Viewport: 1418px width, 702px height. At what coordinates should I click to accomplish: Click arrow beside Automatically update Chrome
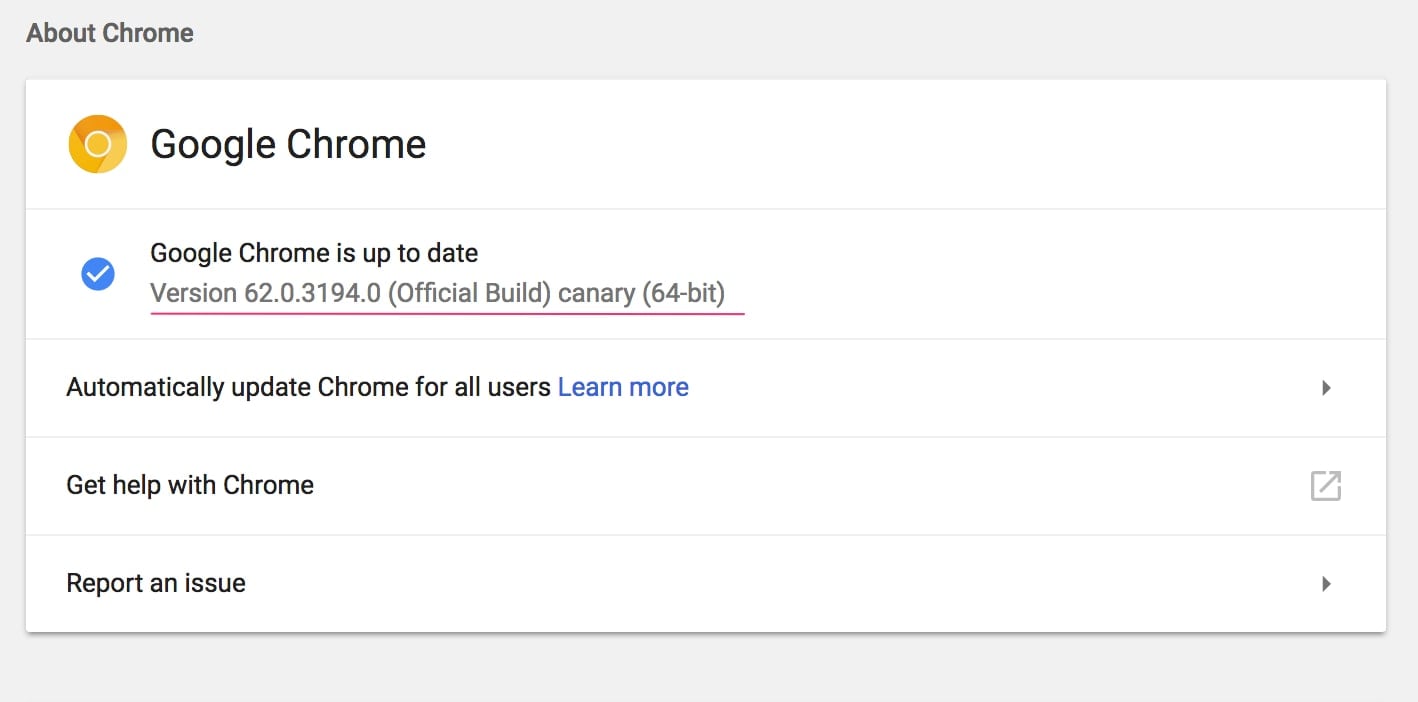(x=1326, y=388)
